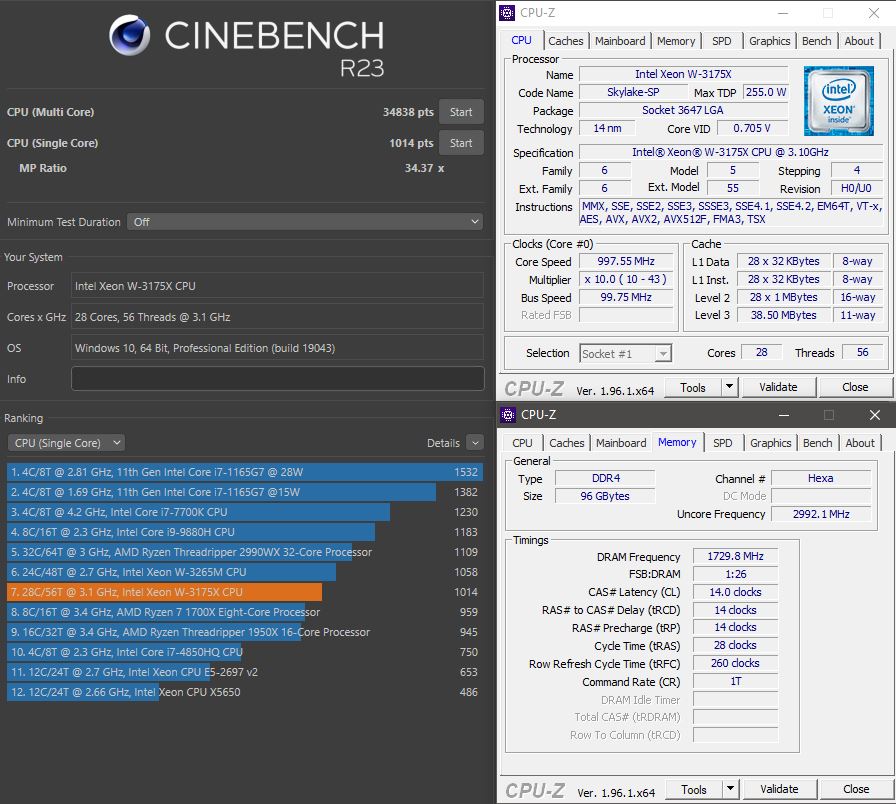
Task: Select ranking row Core i7-1165G7 @15W
Action: point(245,492)
